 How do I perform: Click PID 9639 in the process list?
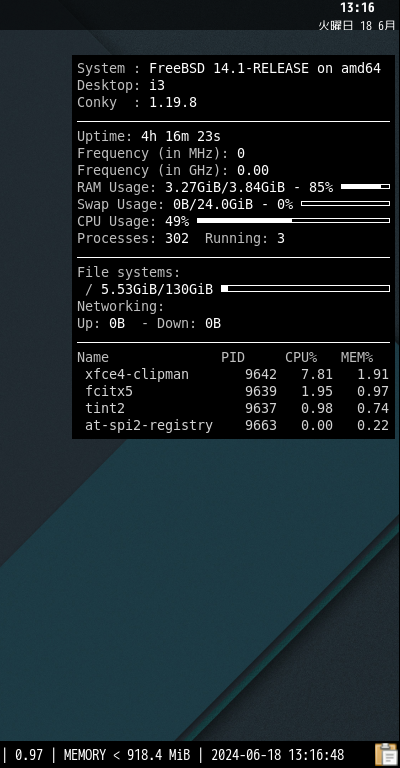coord(261,392)
